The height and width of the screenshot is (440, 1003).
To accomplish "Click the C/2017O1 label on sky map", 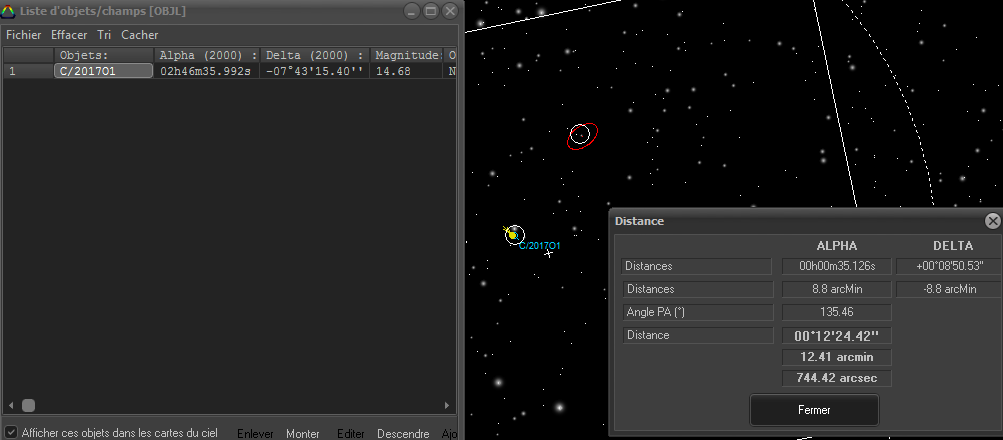I will point(540,246).
